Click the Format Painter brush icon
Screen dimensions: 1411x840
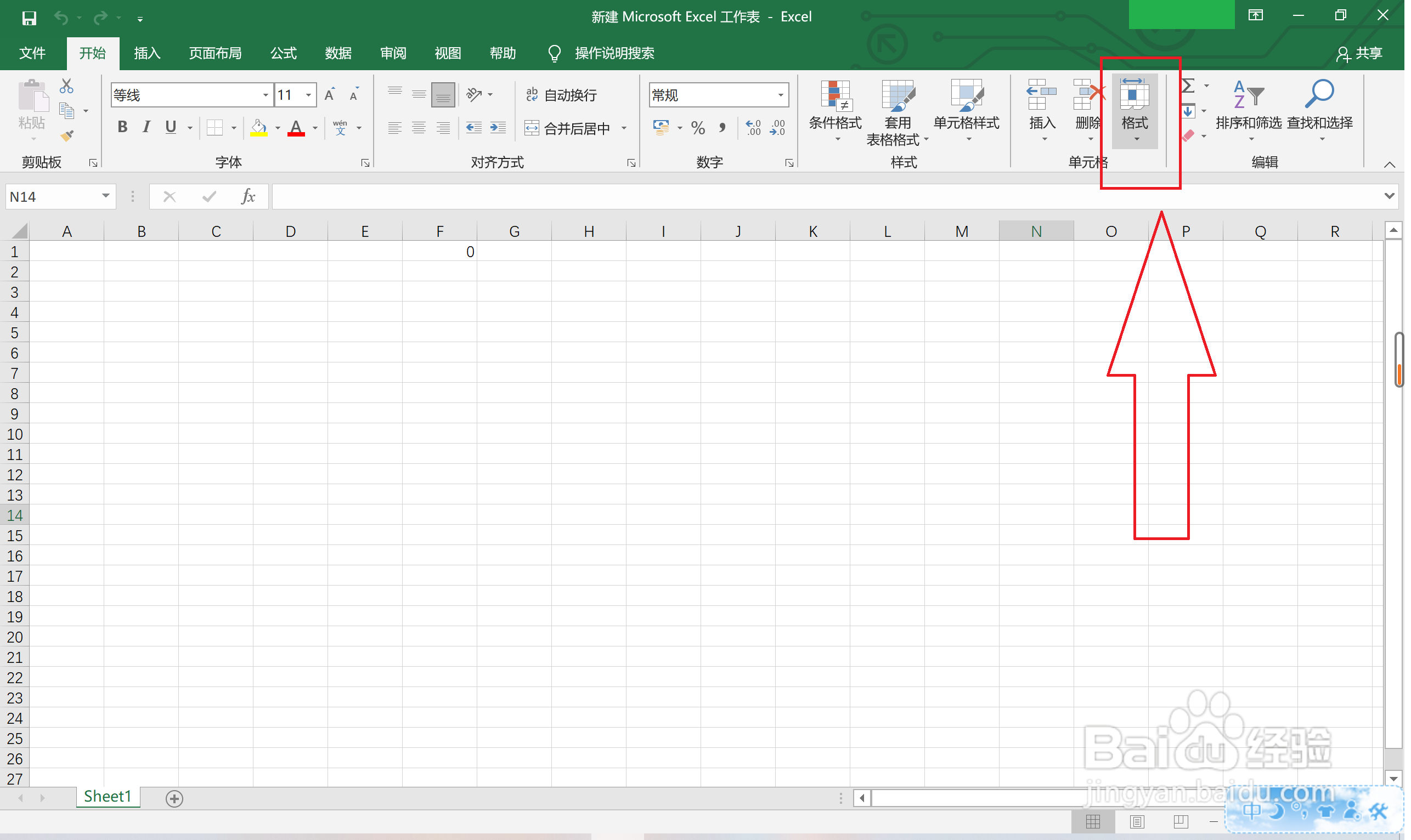pos(67,136)
